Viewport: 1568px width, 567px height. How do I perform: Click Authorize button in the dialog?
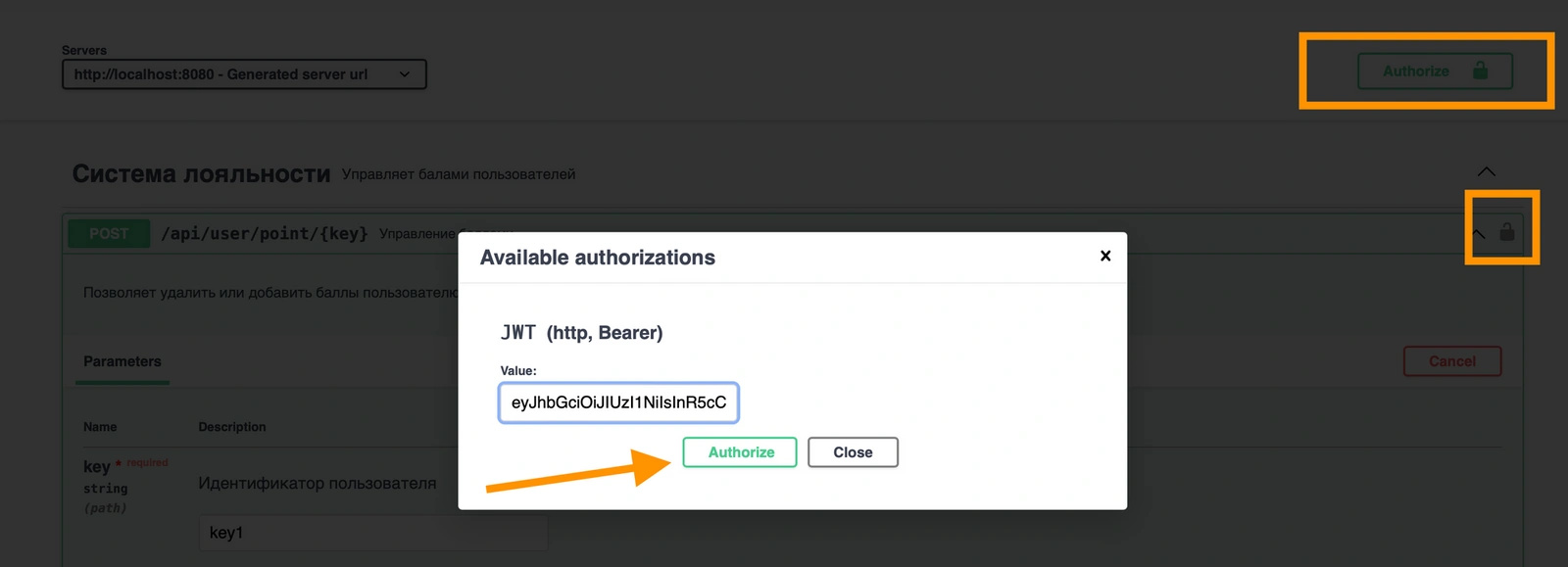740,452
